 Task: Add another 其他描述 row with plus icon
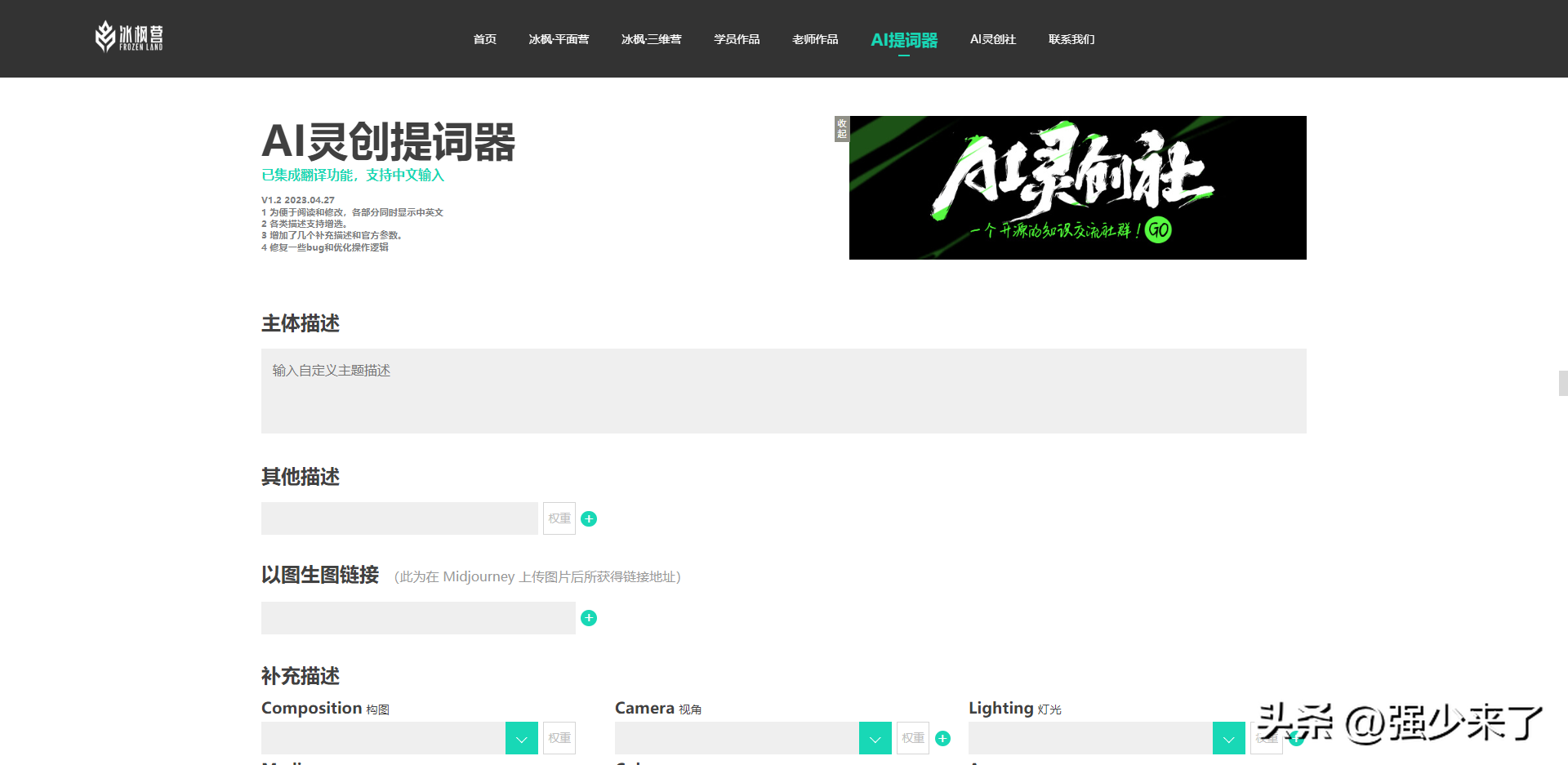coord(589,518)
